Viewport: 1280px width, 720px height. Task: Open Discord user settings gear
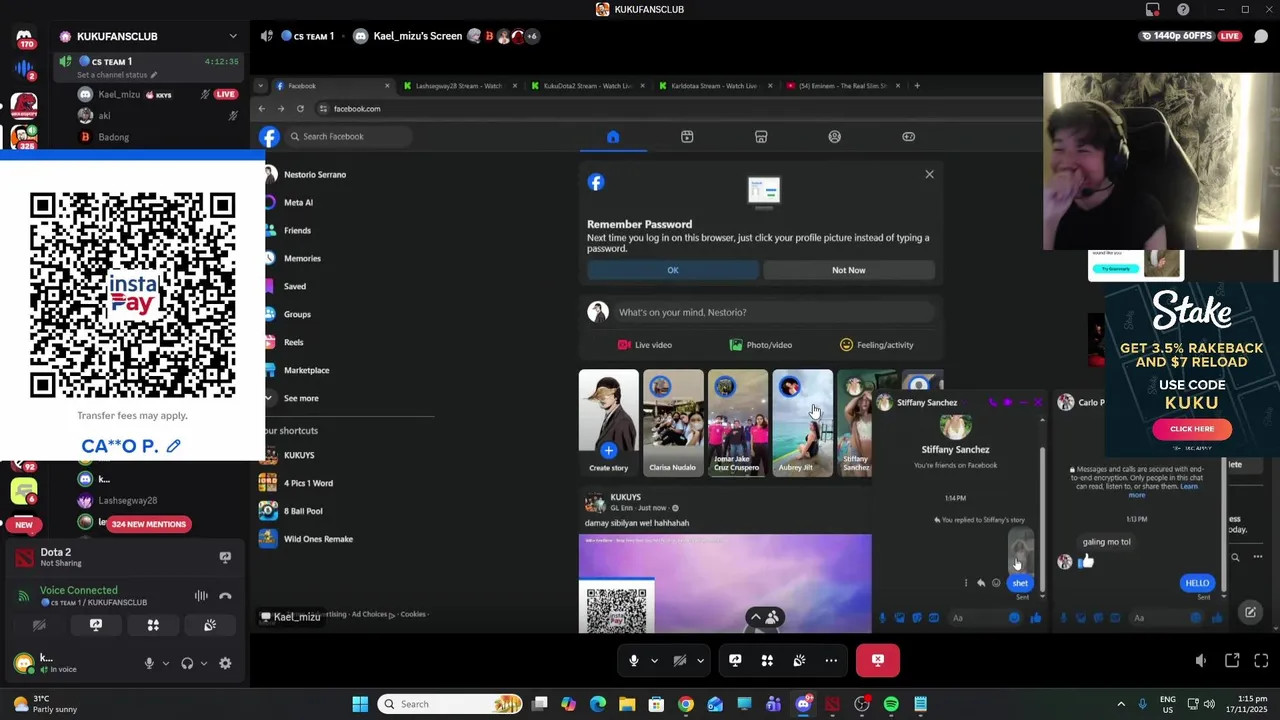pyautogui.click(x=225, y=663)
